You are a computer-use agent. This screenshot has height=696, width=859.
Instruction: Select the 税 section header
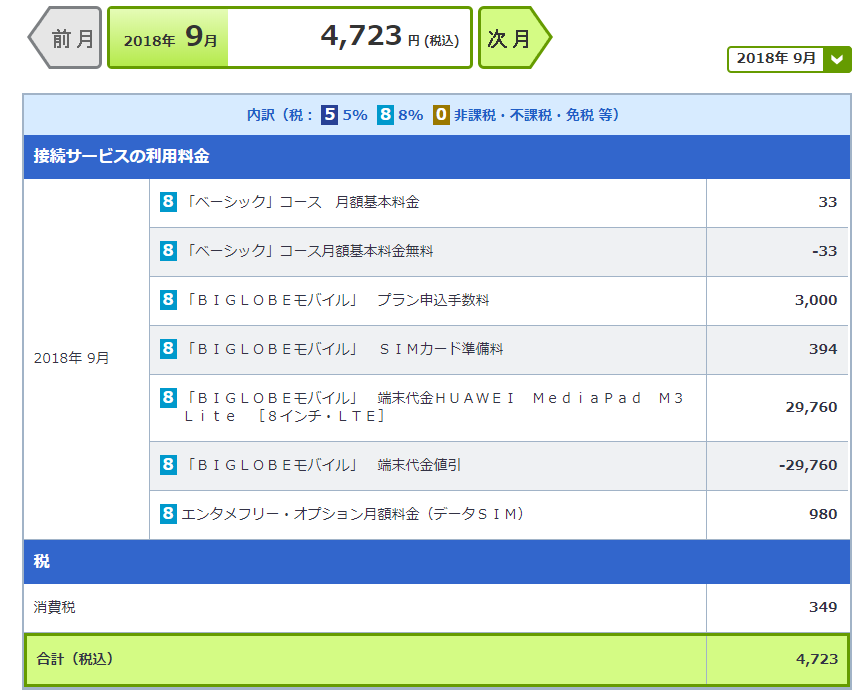[x=42, y=562]
